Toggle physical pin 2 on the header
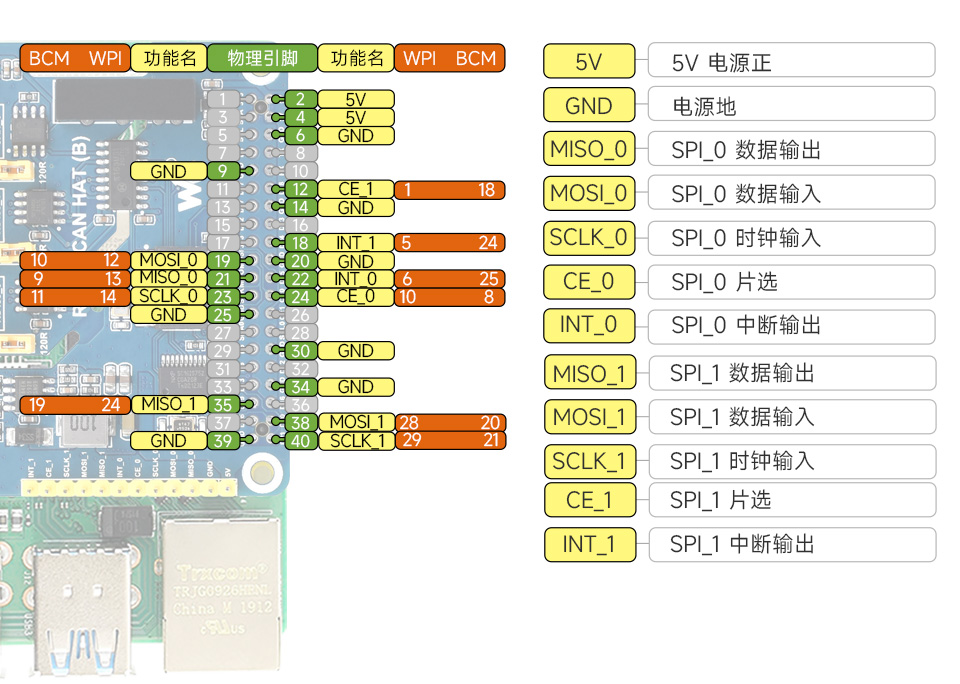 [298, 99]
